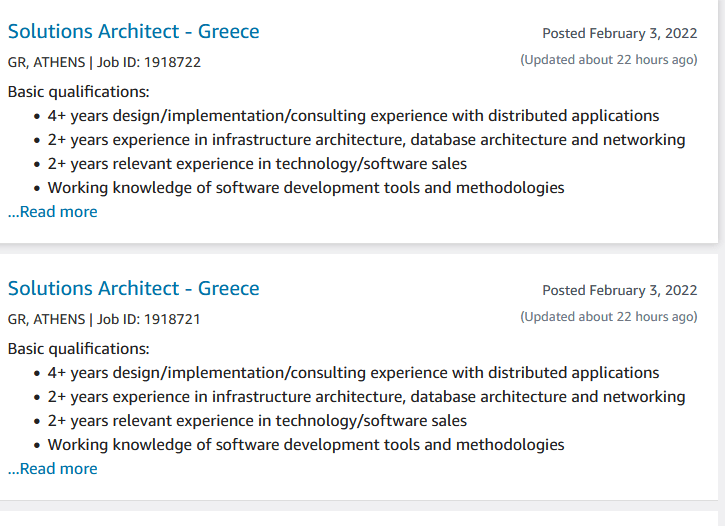Expand Read more for job 1918722
The image size is (725, 526).
pos(53,212)
